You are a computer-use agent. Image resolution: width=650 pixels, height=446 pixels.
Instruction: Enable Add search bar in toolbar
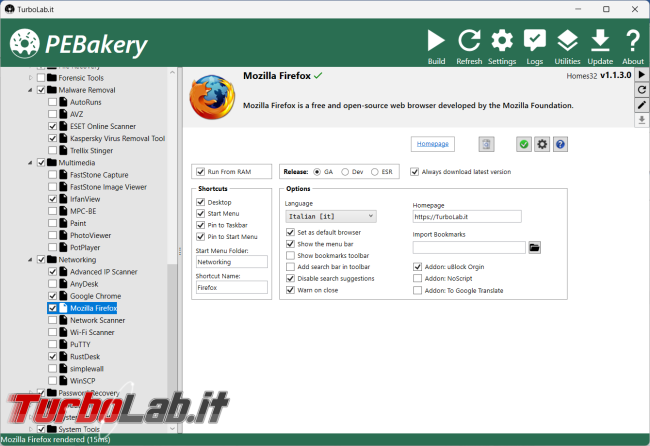tap(291, 267)
